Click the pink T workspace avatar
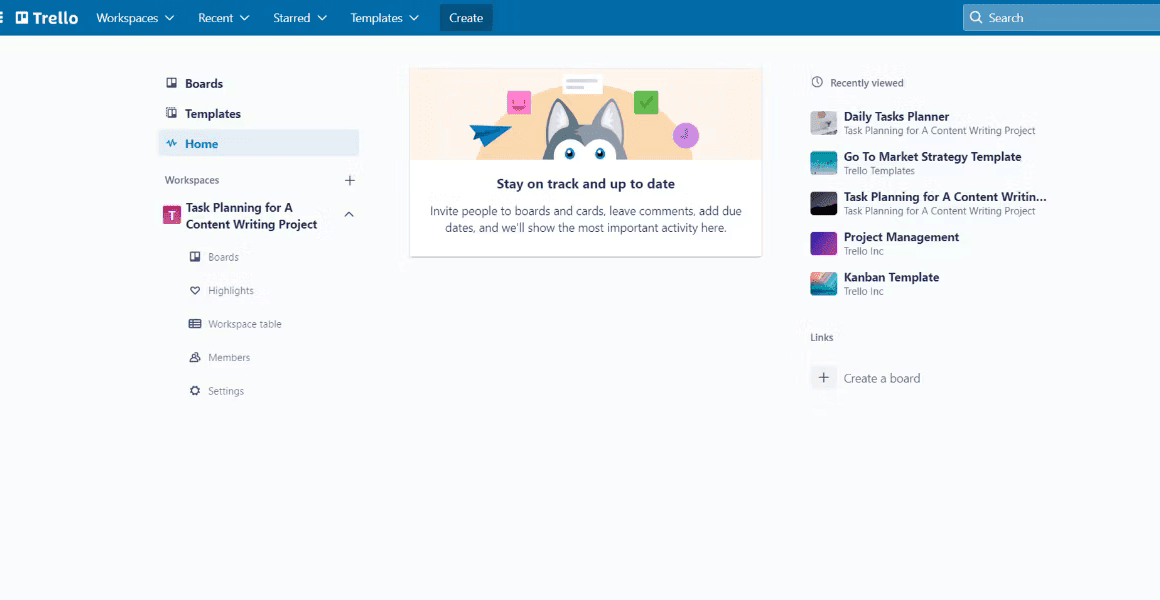 click(x=172, y=215)
